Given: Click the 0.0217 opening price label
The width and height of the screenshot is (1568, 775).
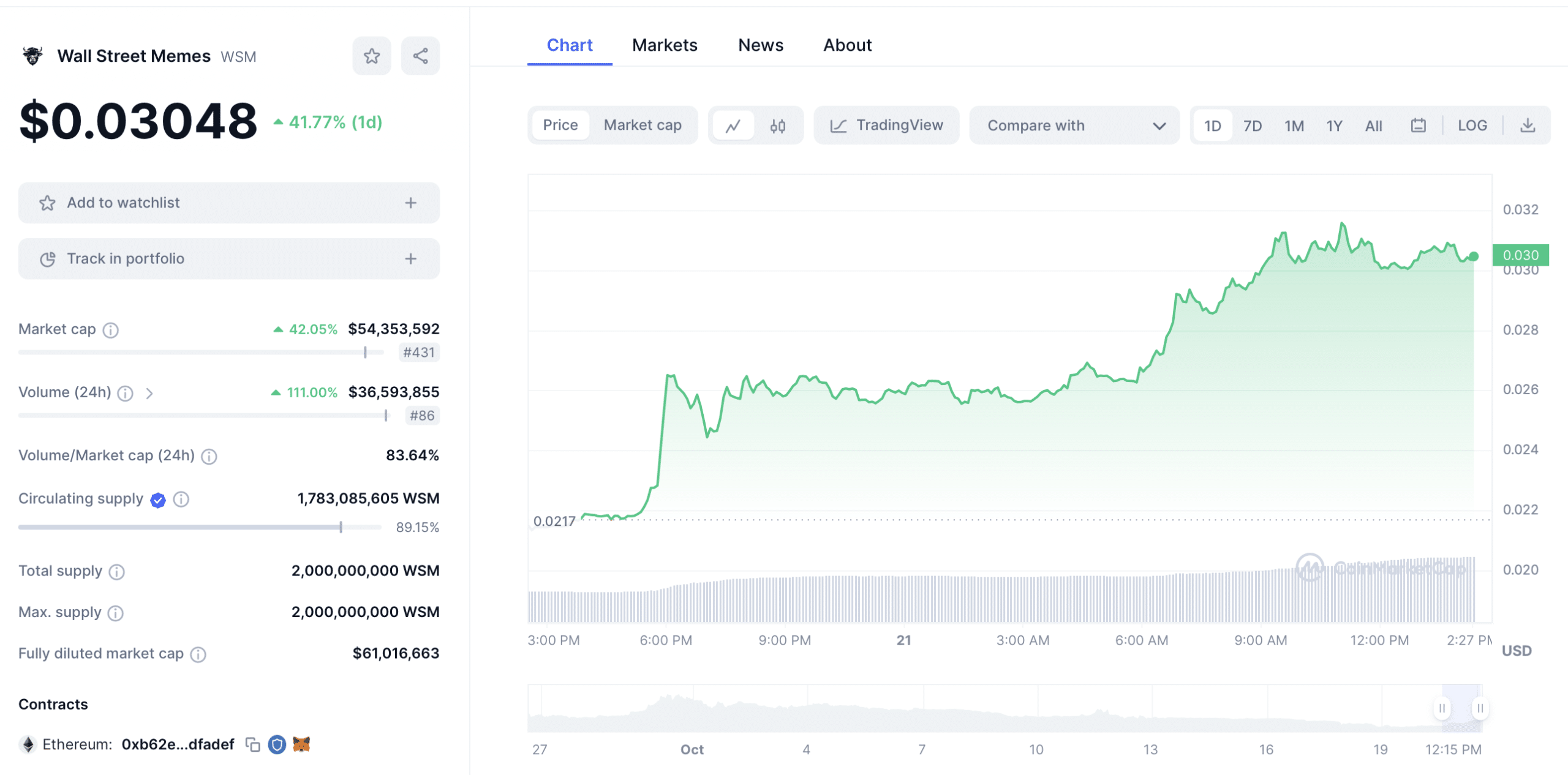Looking at the screenshot, I should click(x=554, y=522).
